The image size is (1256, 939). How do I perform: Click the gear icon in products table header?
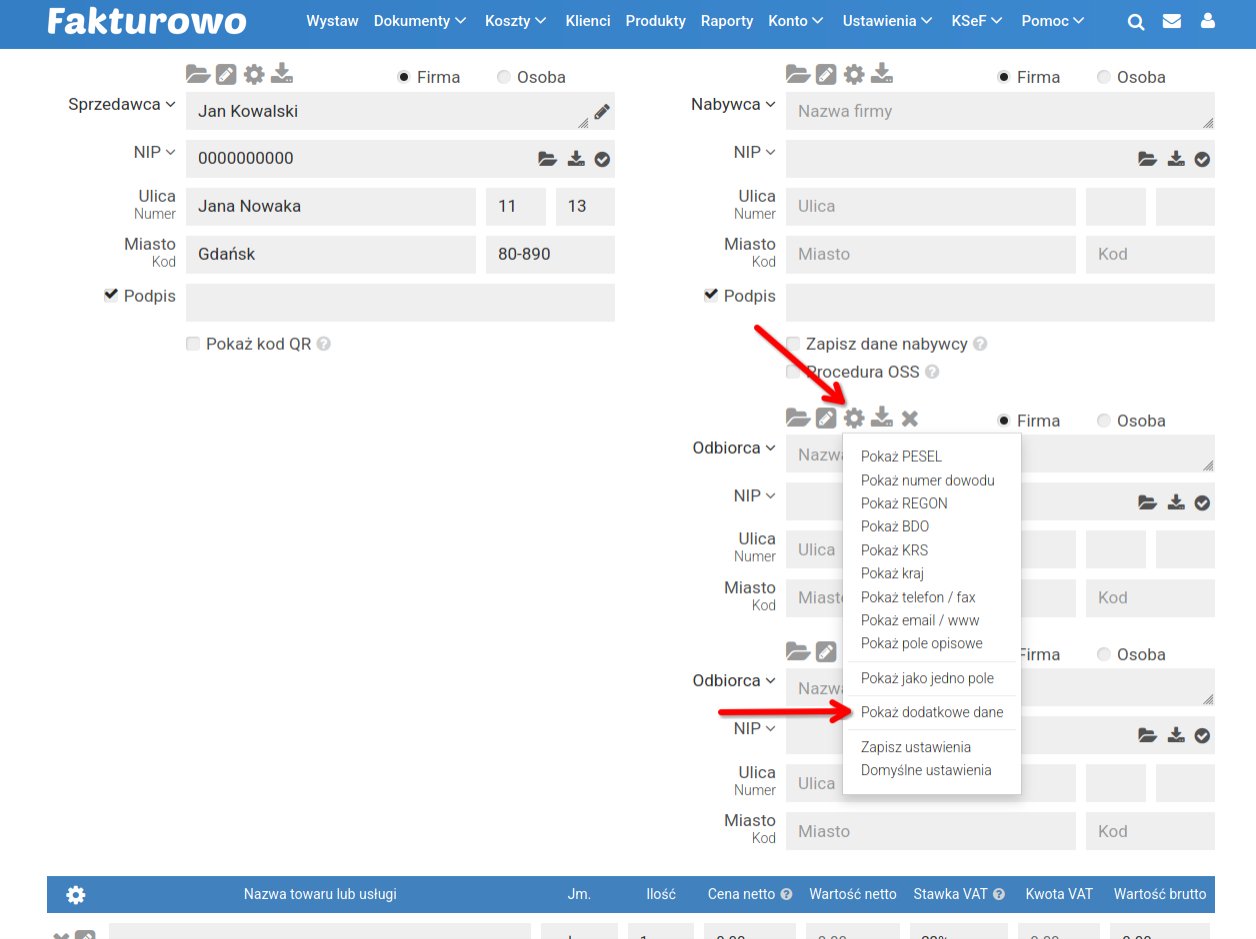click(76, 894)
